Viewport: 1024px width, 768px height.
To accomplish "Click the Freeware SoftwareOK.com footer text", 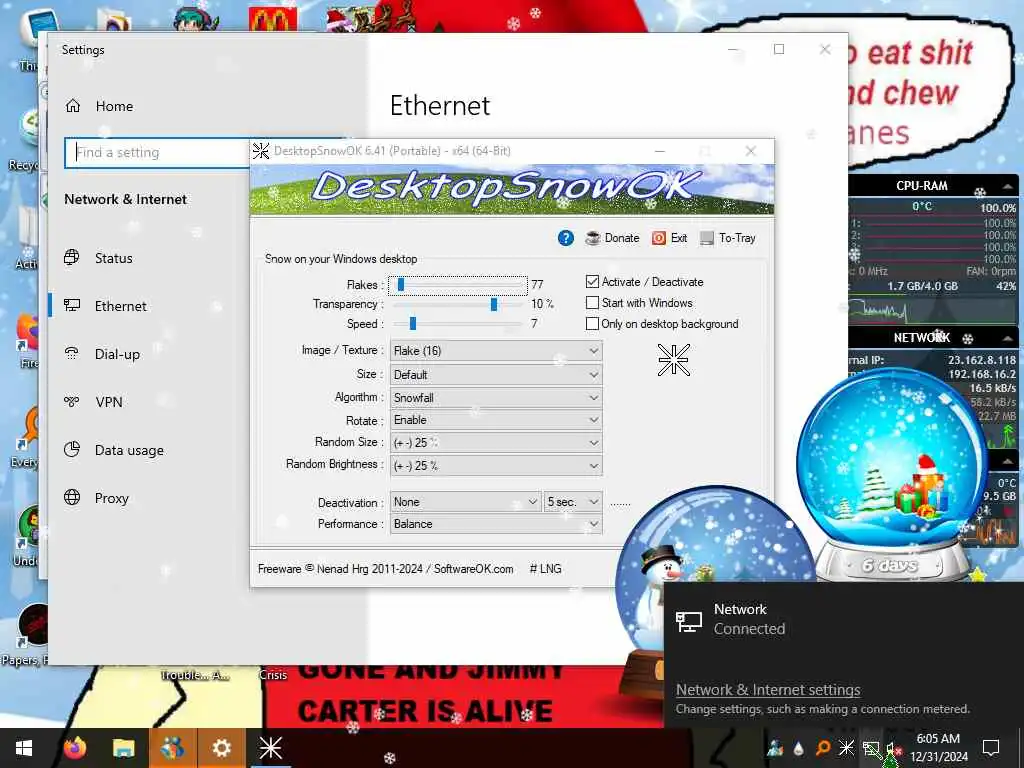I will 385,569.
